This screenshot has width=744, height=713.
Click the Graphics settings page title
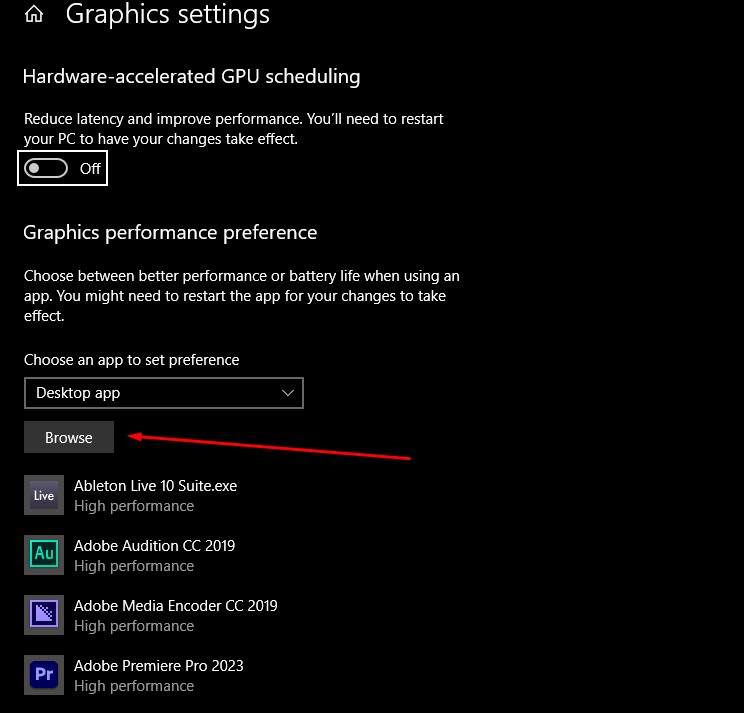point(167,15)
